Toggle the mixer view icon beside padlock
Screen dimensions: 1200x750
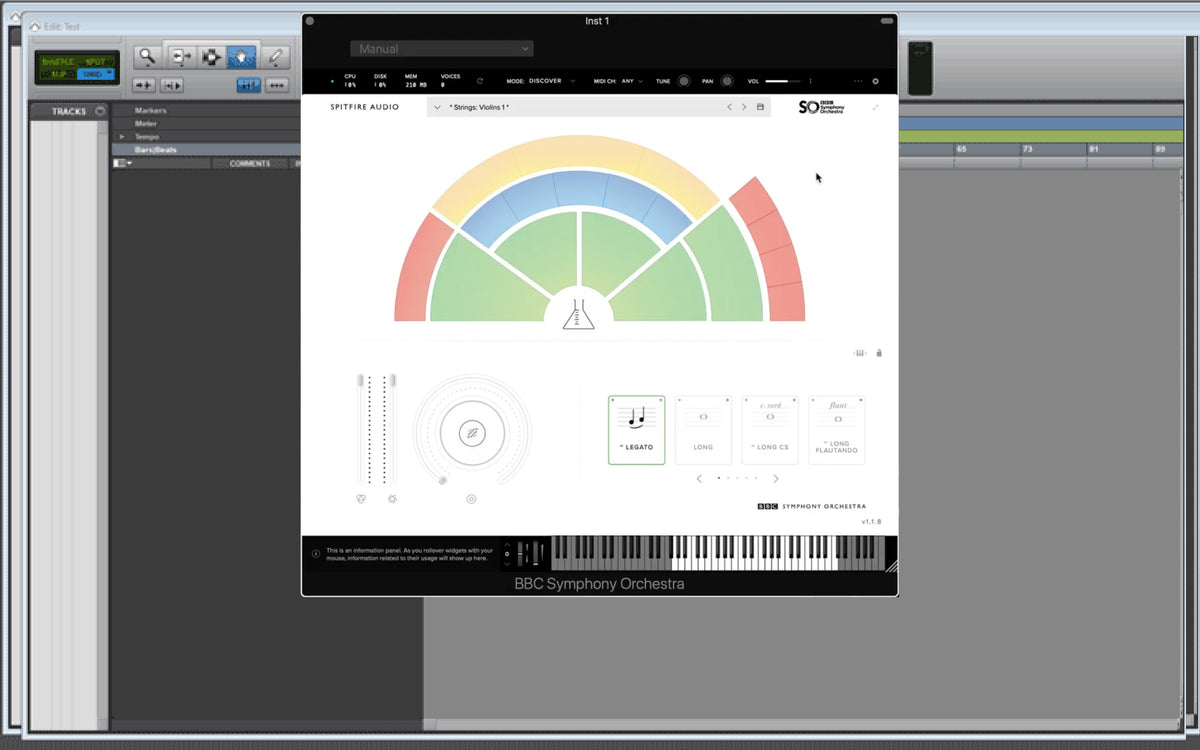[x=859, y=353]
